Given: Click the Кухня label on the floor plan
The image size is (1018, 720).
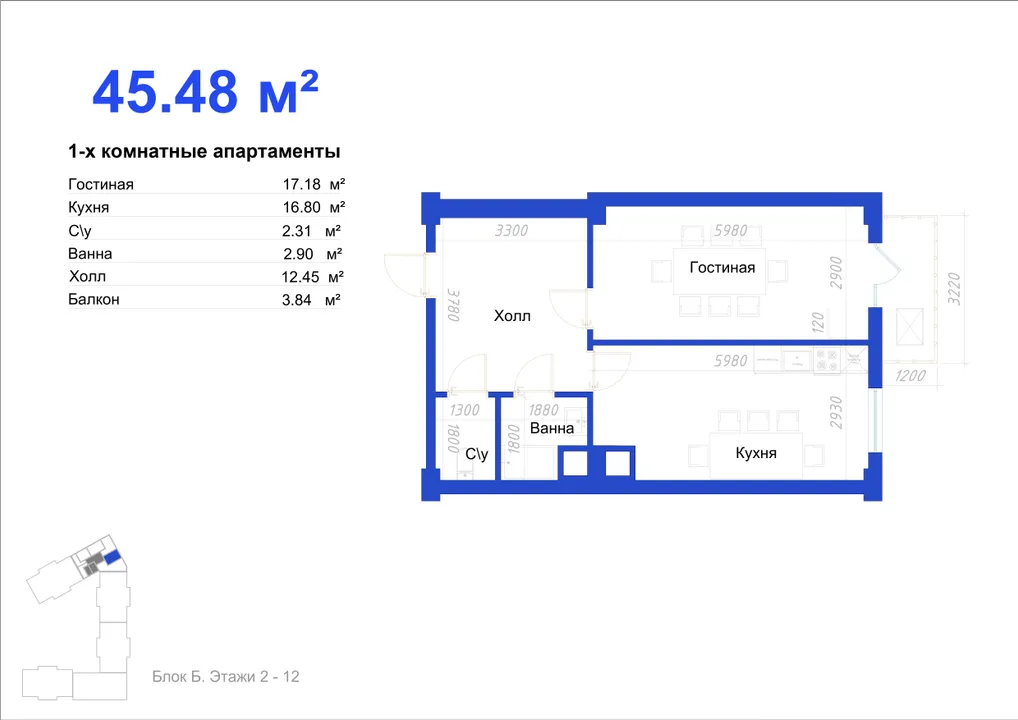Looking at the screenshot, I should click(x=756, y=453).
